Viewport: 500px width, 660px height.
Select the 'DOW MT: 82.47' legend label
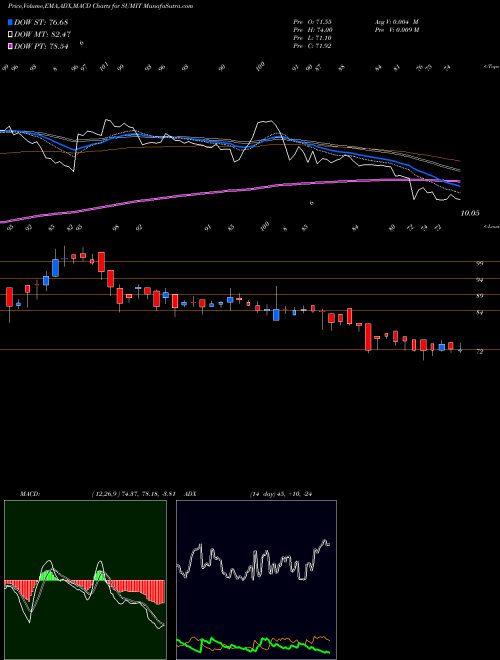pos(42,34)
